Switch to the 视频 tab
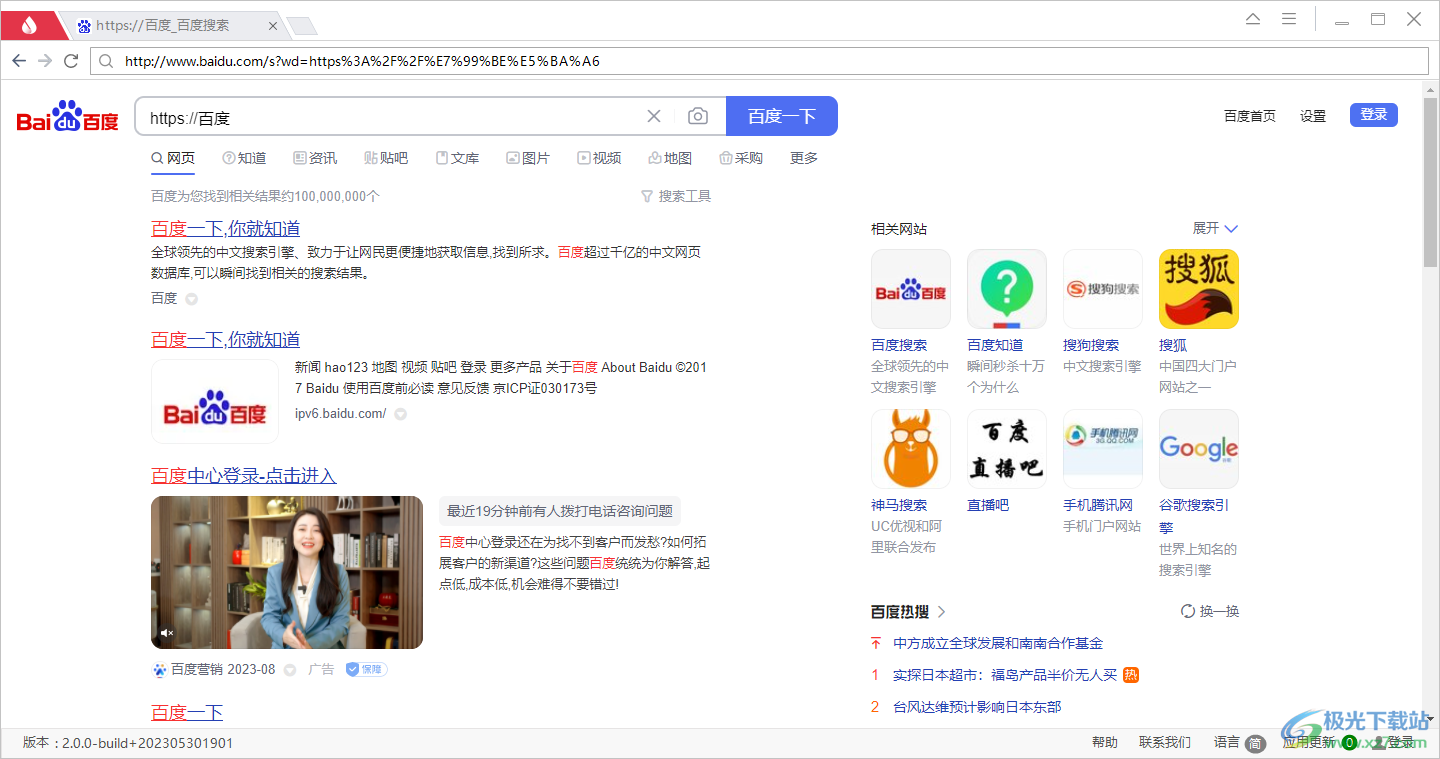 tap(599, 158)
